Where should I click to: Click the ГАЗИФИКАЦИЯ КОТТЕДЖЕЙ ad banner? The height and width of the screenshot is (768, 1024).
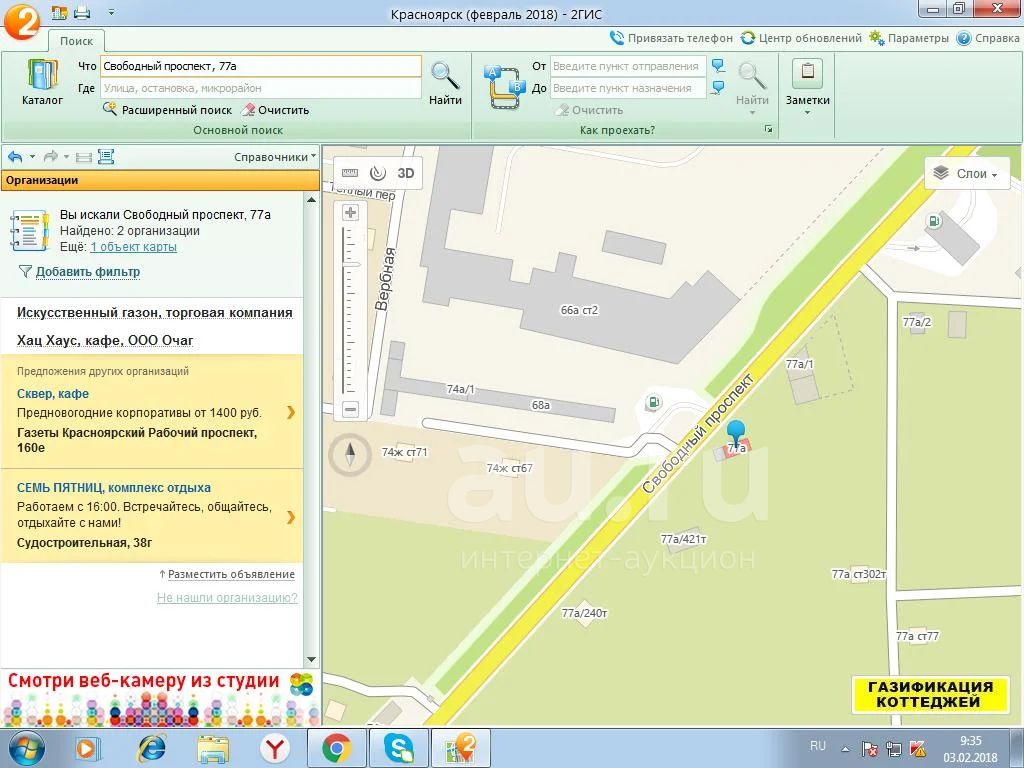click(930, 694)
